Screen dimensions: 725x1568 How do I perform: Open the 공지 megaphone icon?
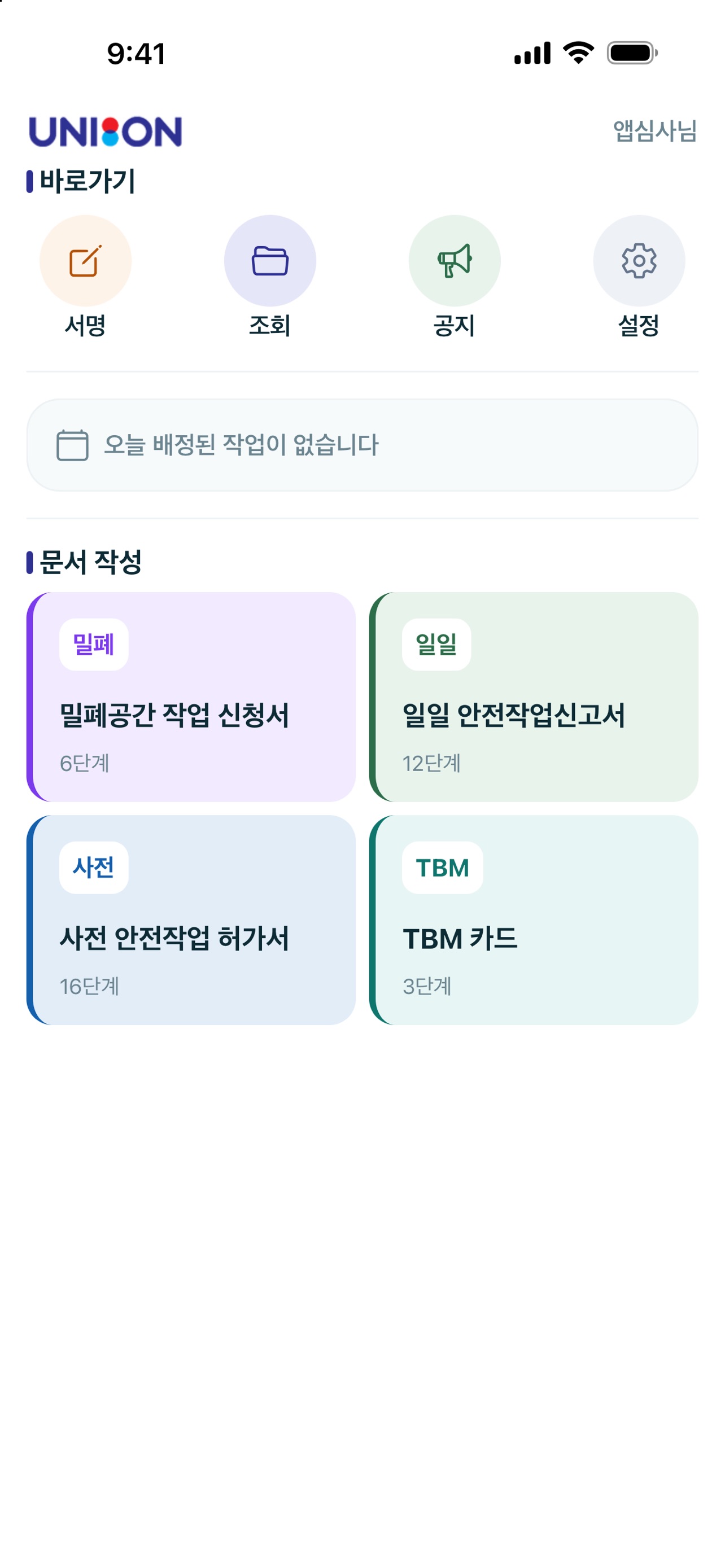click(454, 261)
